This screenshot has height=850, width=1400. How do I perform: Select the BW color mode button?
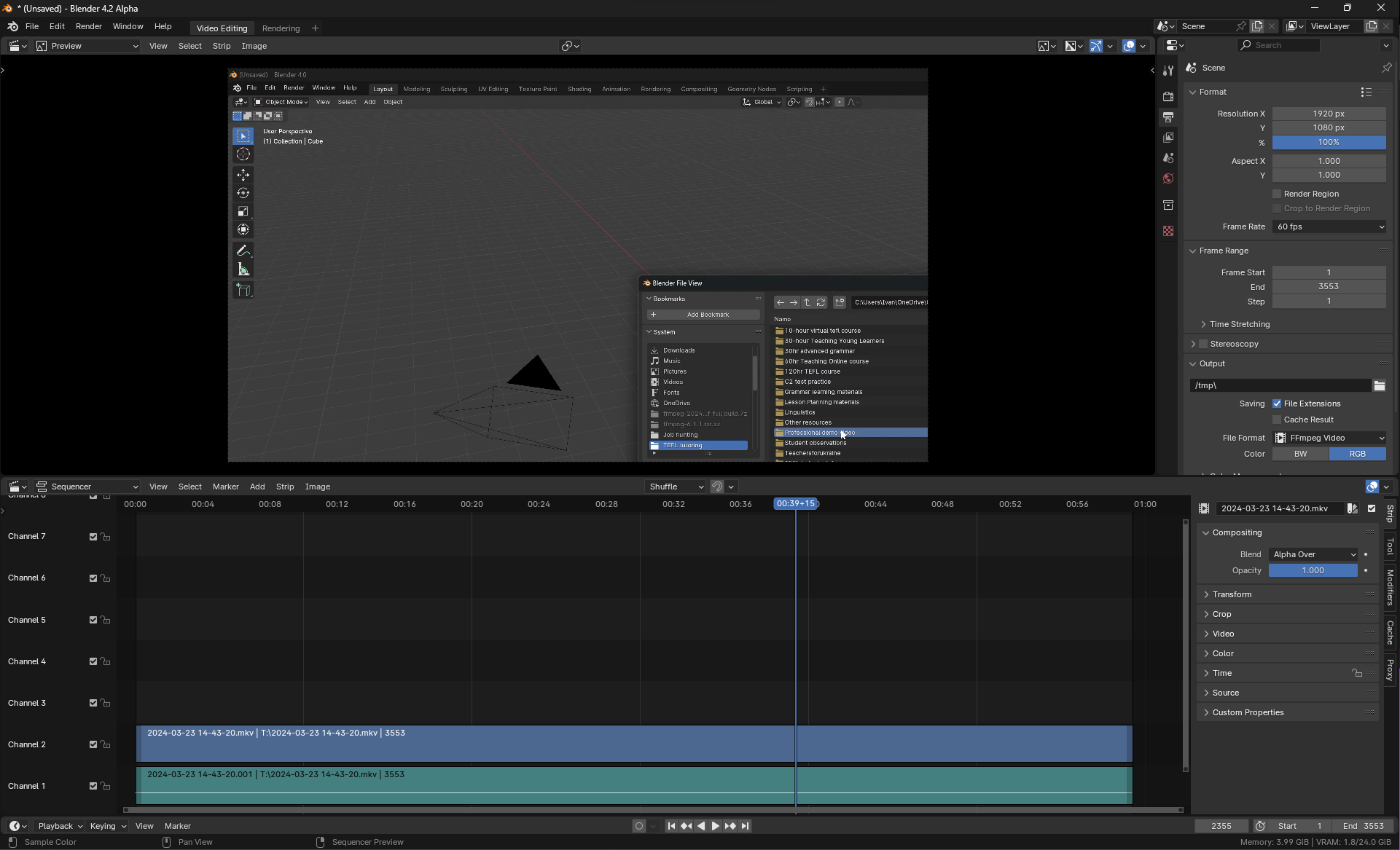(1300, 454)
